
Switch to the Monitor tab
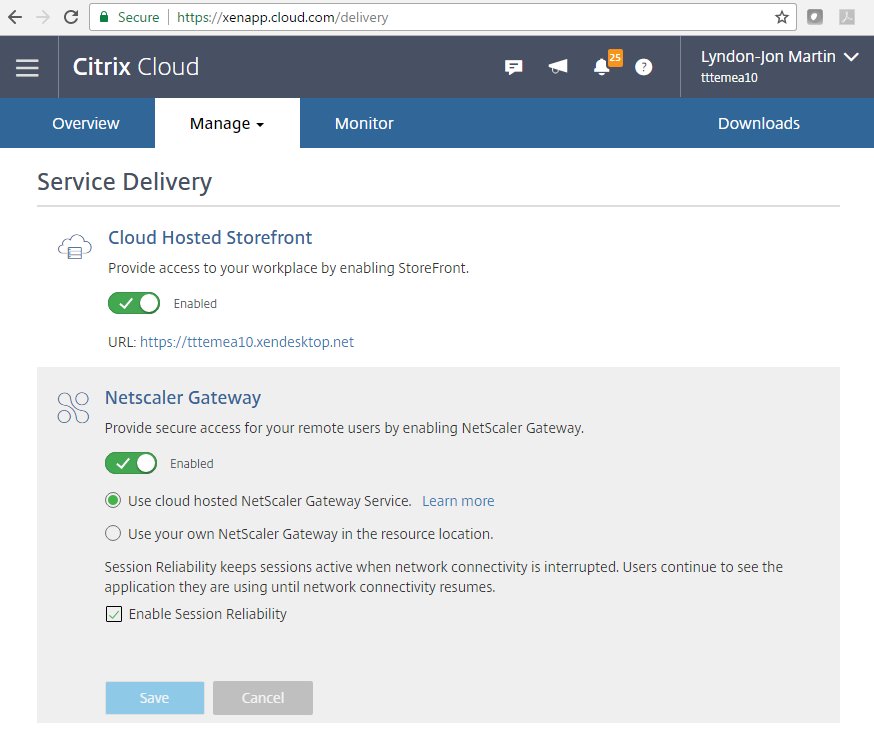tap(364, 123)
